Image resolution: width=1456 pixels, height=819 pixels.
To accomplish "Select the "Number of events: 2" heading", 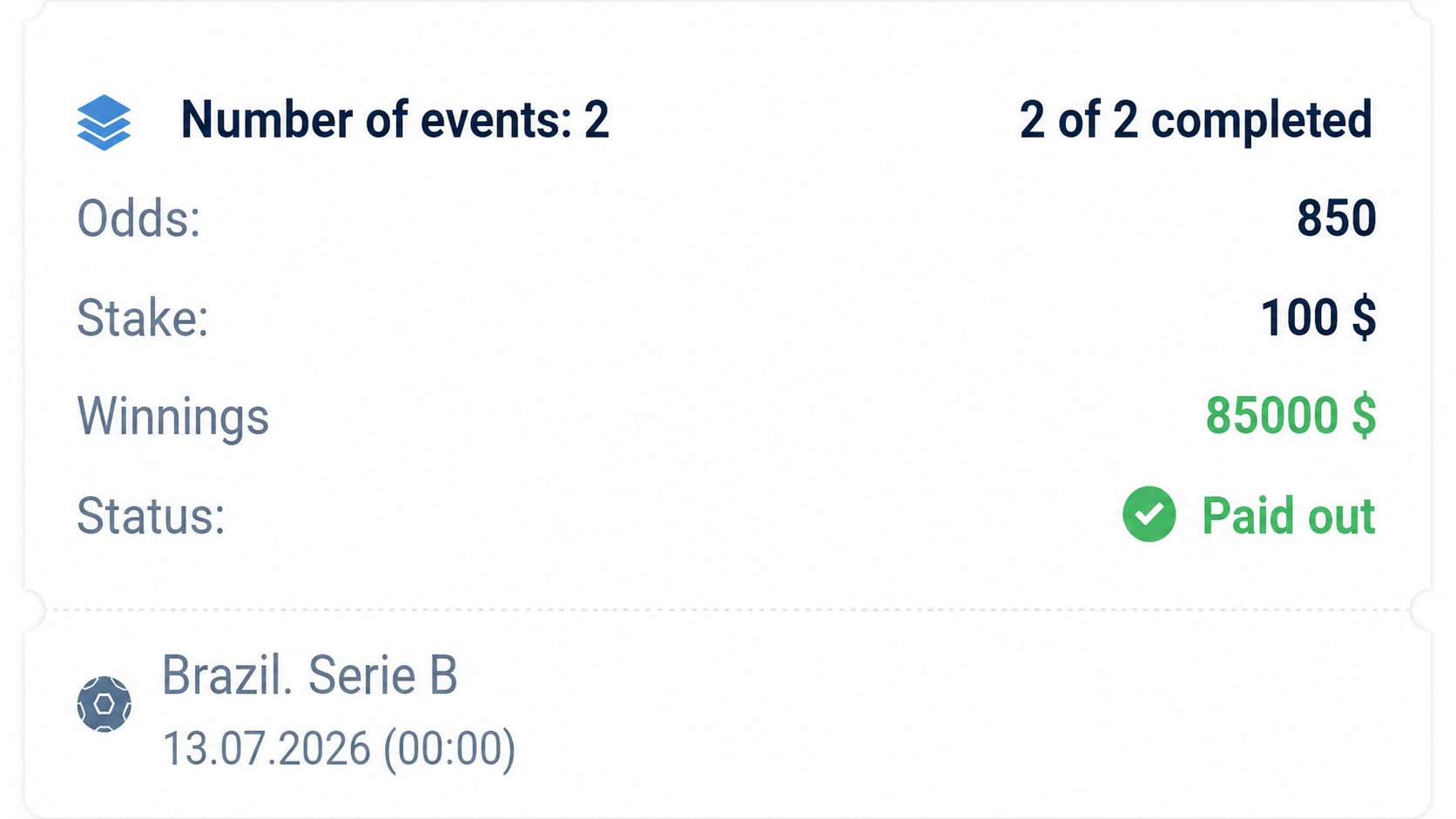I will point(394,120).
